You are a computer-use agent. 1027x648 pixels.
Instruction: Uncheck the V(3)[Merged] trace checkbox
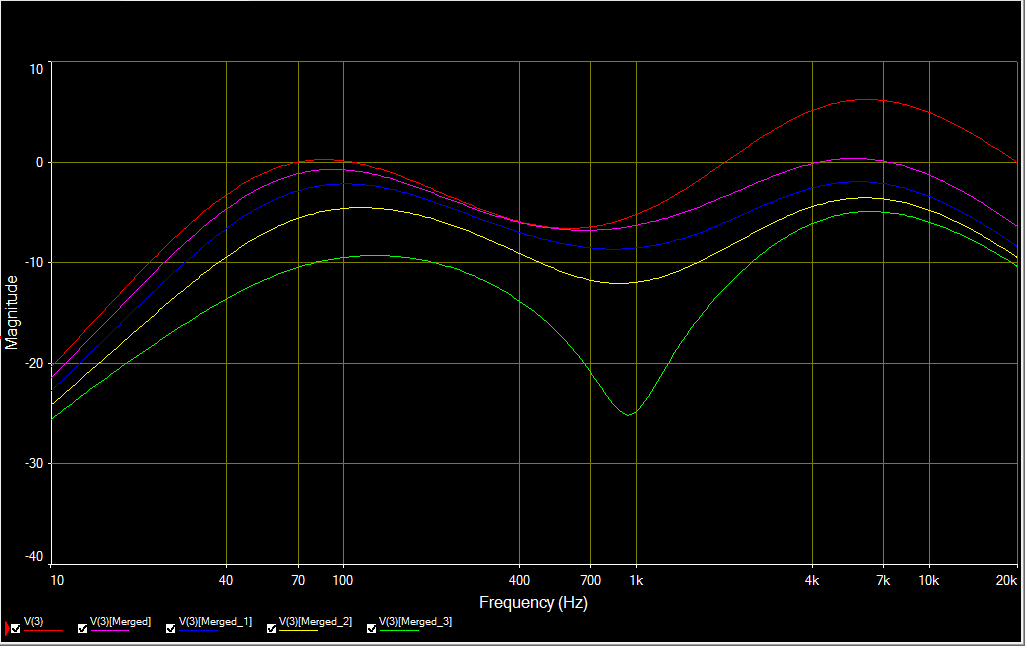pos(83,629)
